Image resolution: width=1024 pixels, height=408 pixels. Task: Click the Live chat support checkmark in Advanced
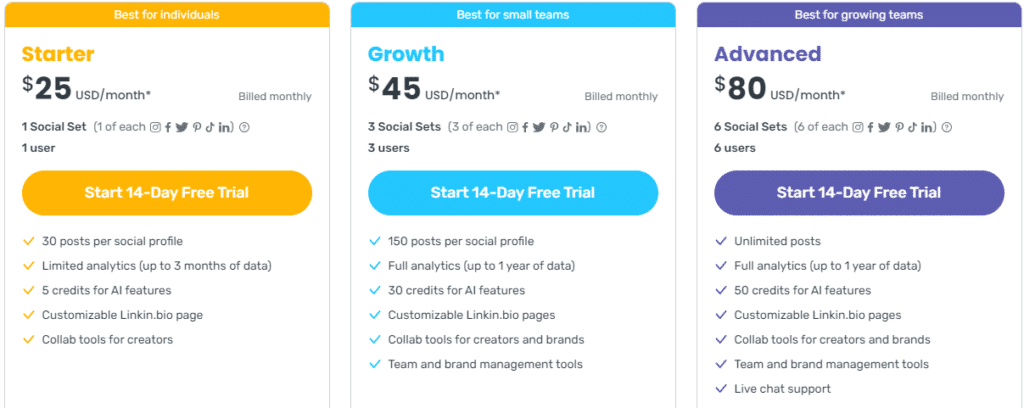pos(721,389)
